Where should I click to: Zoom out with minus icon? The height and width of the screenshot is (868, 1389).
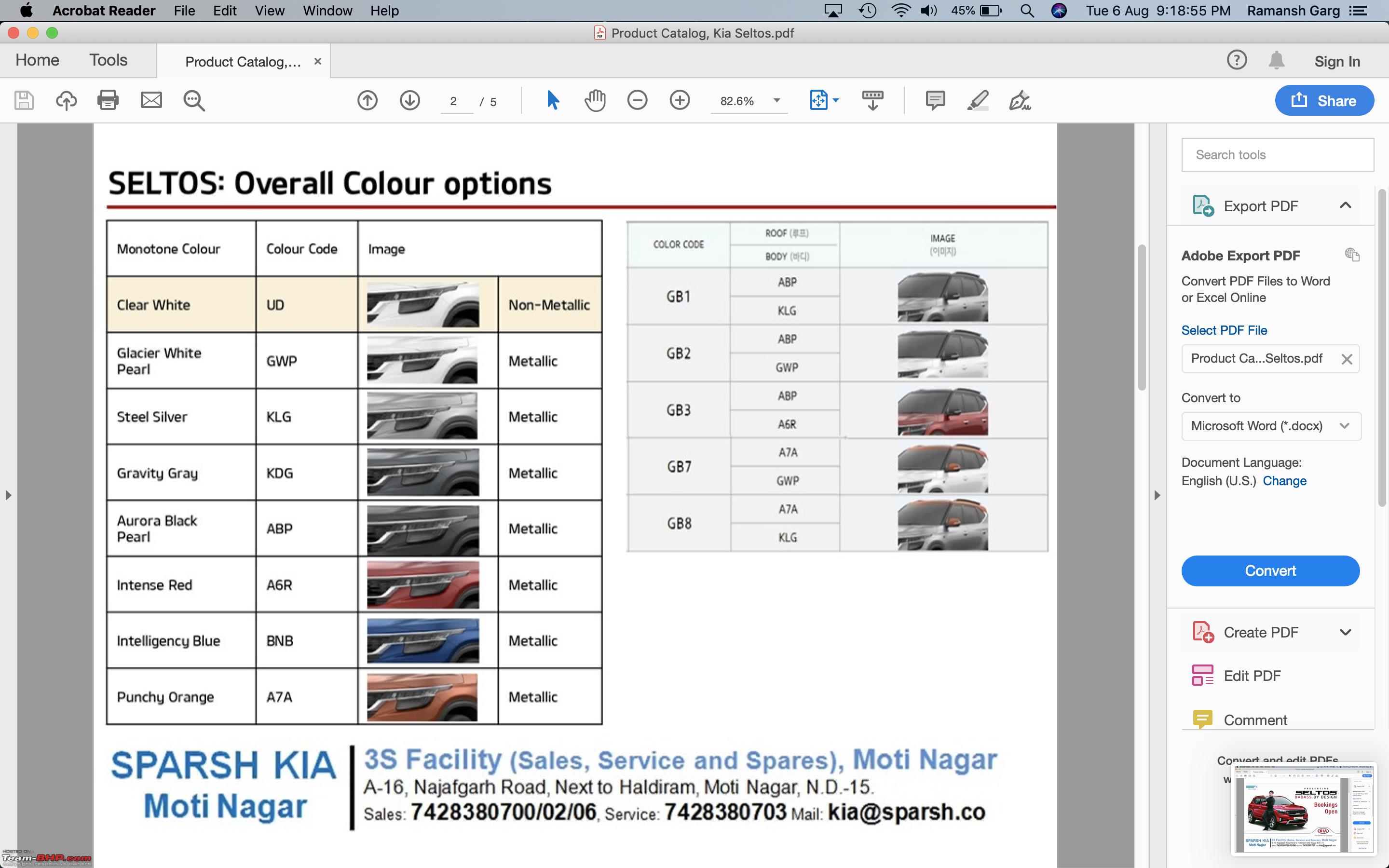point(637,100)
